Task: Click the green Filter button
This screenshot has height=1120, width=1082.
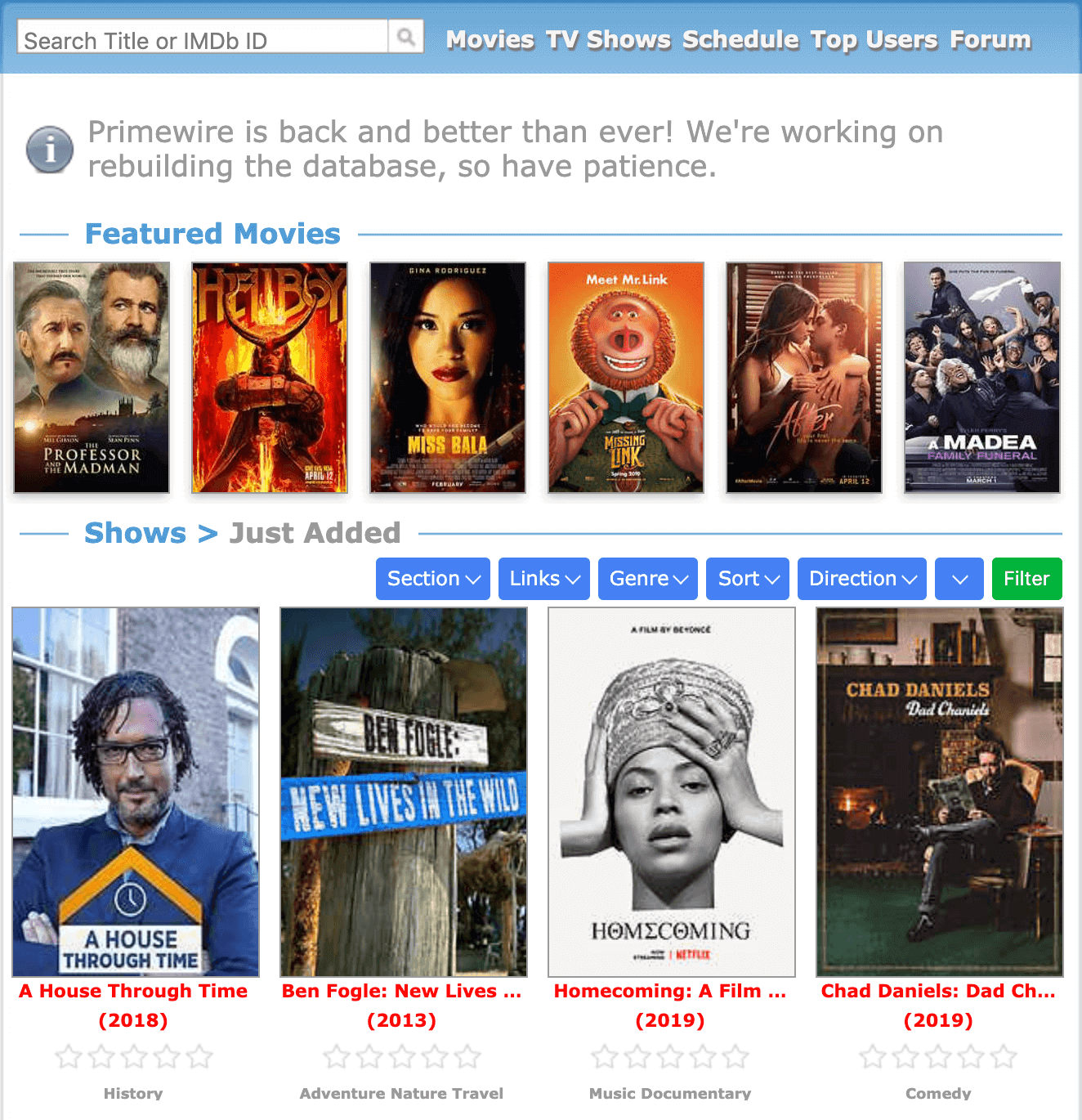Action: coord(1027,579)
